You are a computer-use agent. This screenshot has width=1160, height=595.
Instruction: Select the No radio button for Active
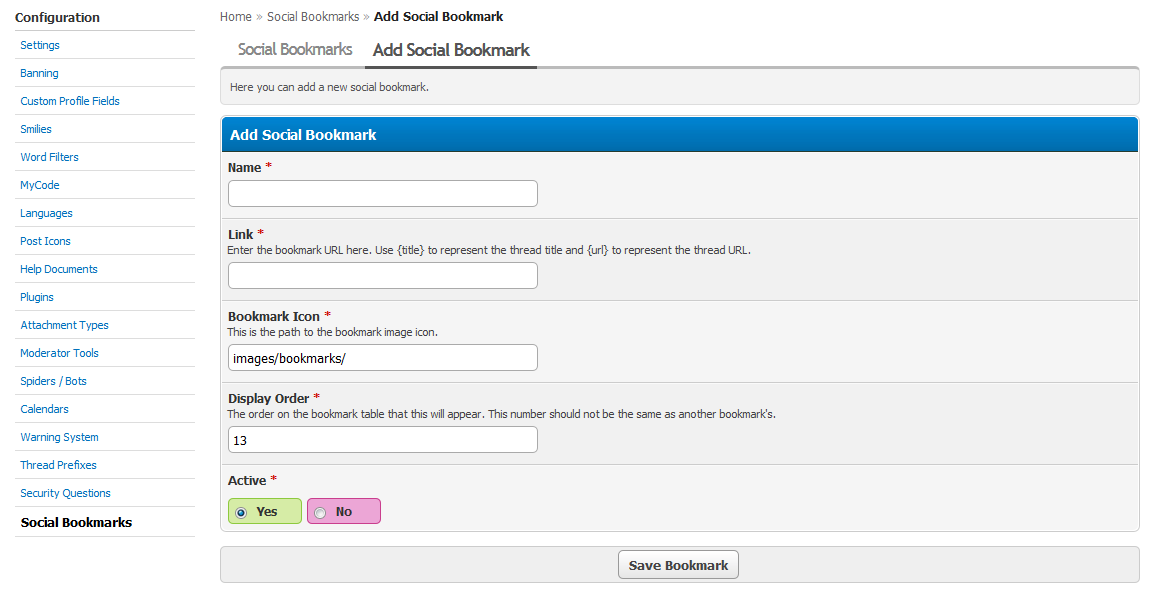320,512
